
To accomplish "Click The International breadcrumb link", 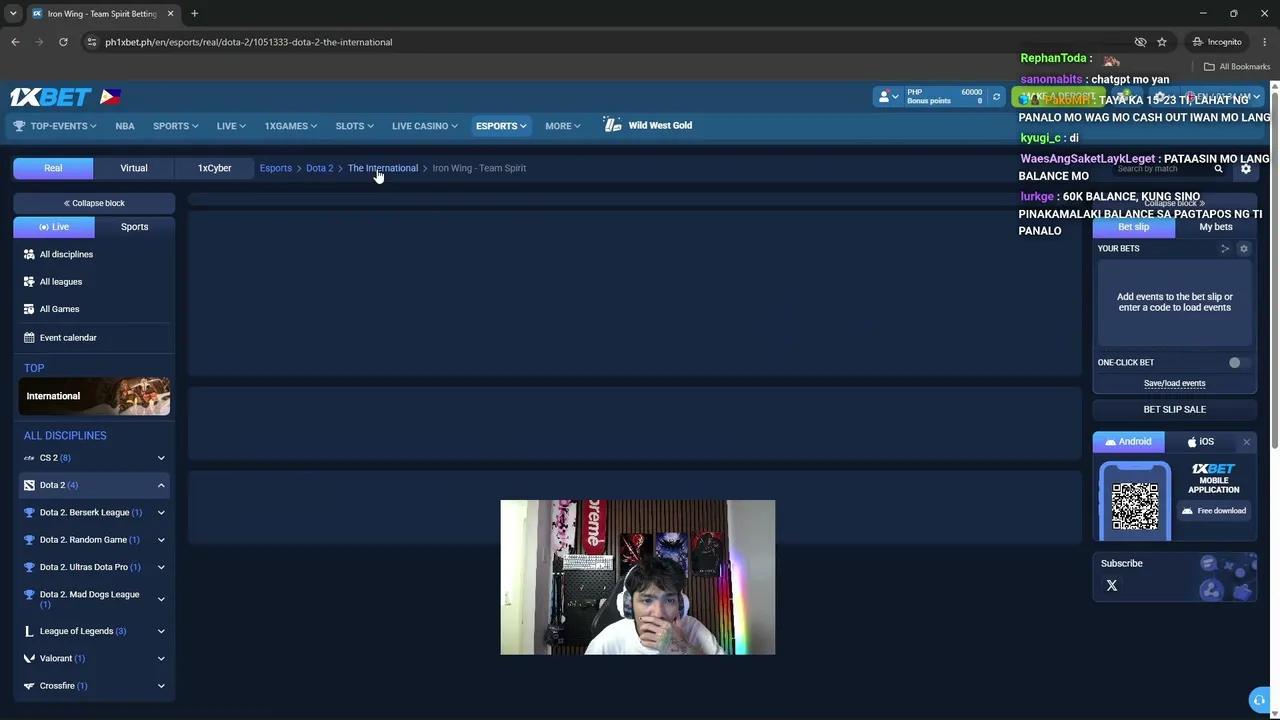I will click(x=383, y=168).
